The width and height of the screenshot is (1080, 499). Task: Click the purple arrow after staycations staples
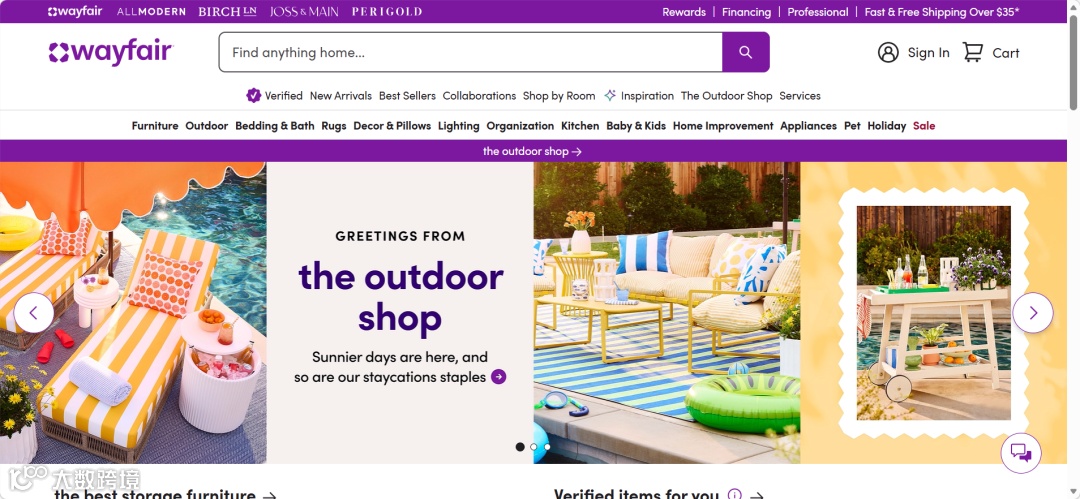(x=499, y=377)
